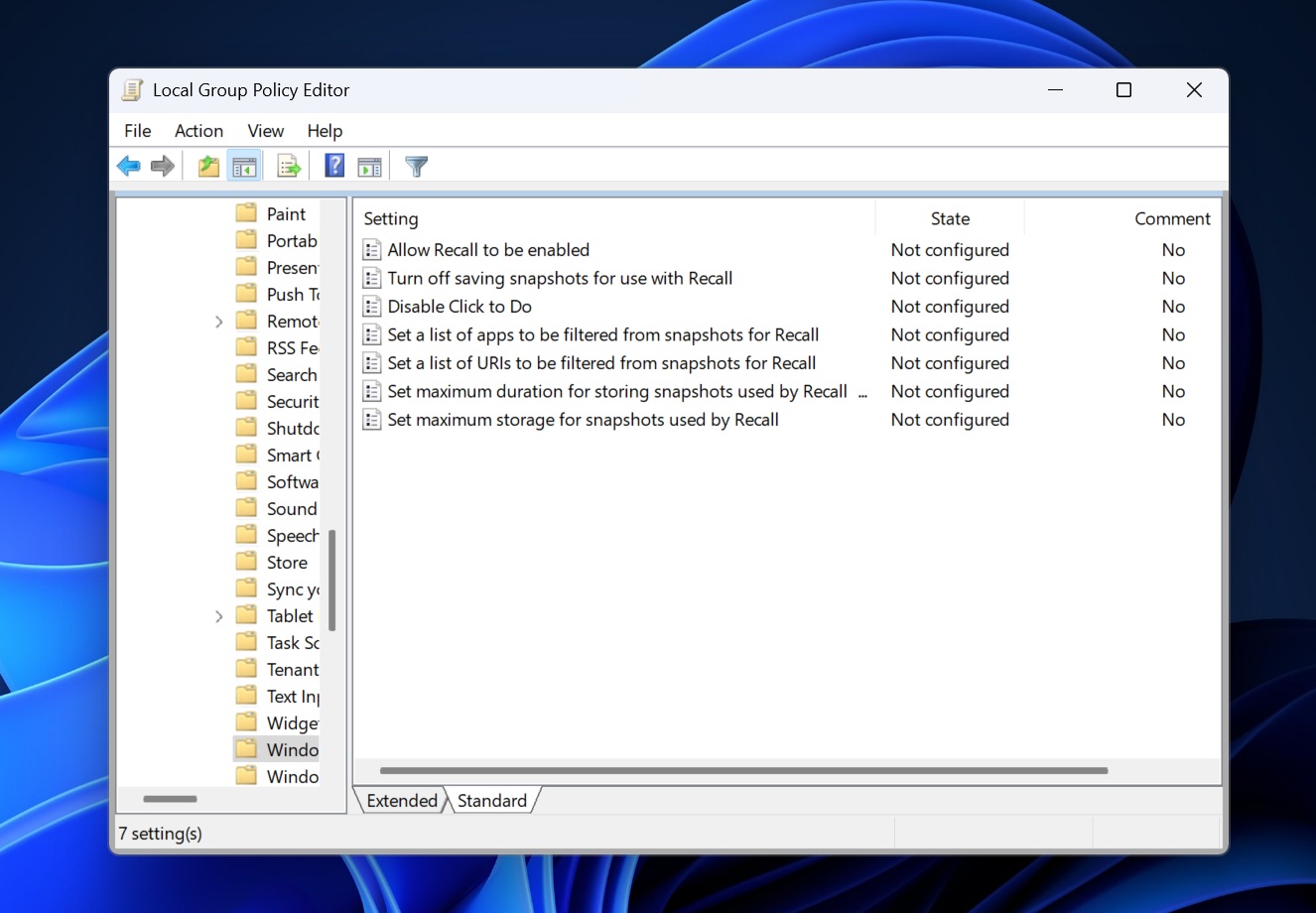Screen dimensions: 1316x913
Task: Toggle the Show/Hide Console Tree icon
Action: [244, 166]
